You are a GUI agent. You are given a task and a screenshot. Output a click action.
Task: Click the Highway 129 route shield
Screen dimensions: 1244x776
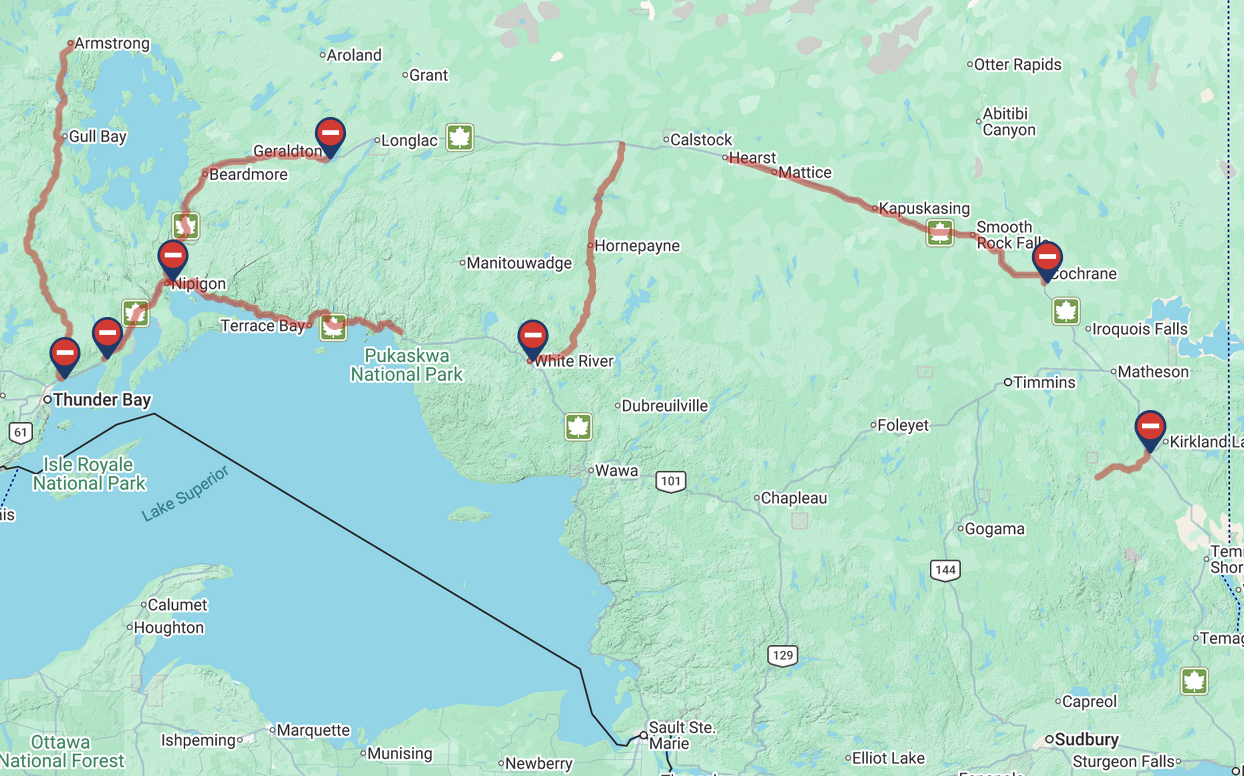[783, 656]
